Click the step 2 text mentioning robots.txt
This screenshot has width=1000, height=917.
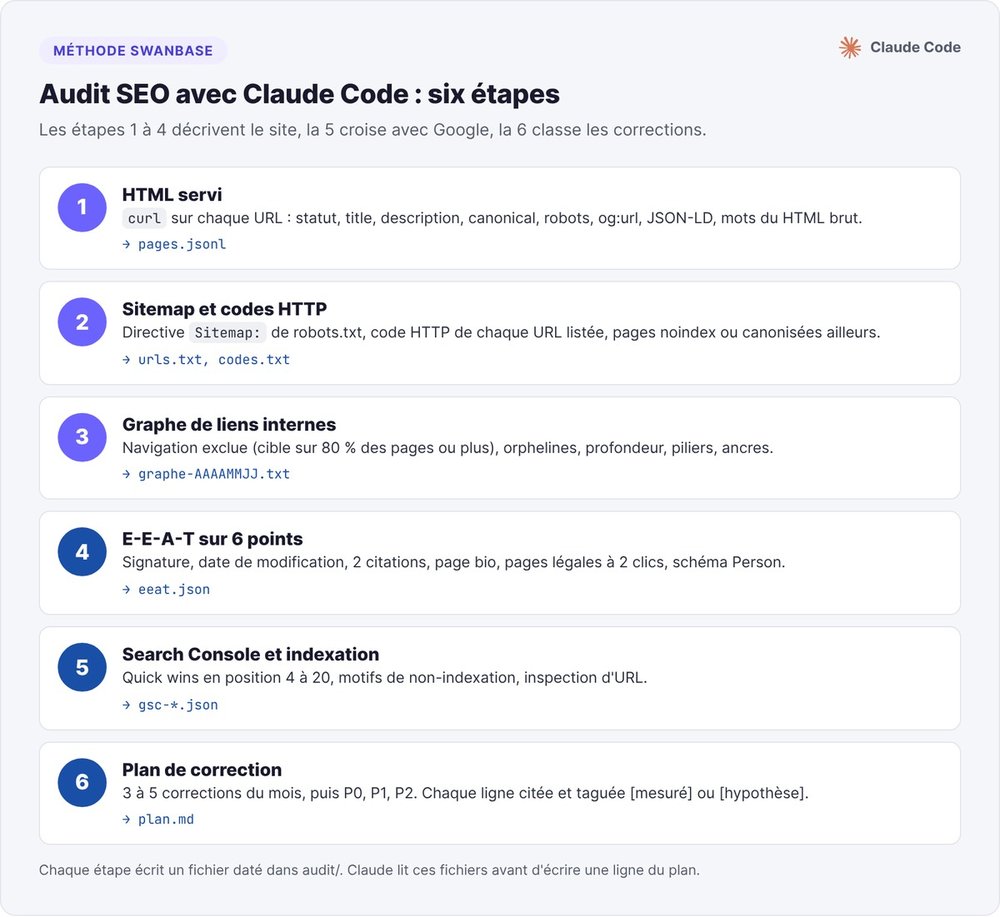[x=575, y=332]
